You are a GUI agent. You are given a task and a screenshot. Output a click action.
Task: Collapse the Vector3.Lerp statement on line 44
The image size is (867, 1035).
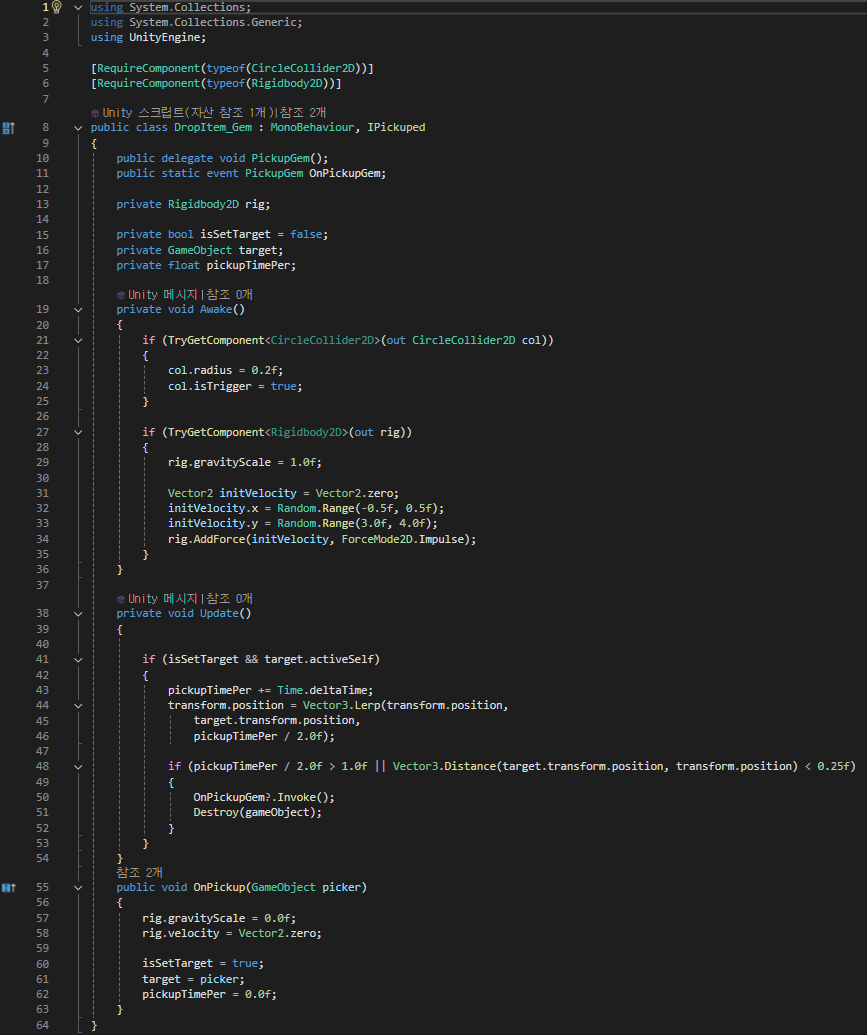pos(78,706)
